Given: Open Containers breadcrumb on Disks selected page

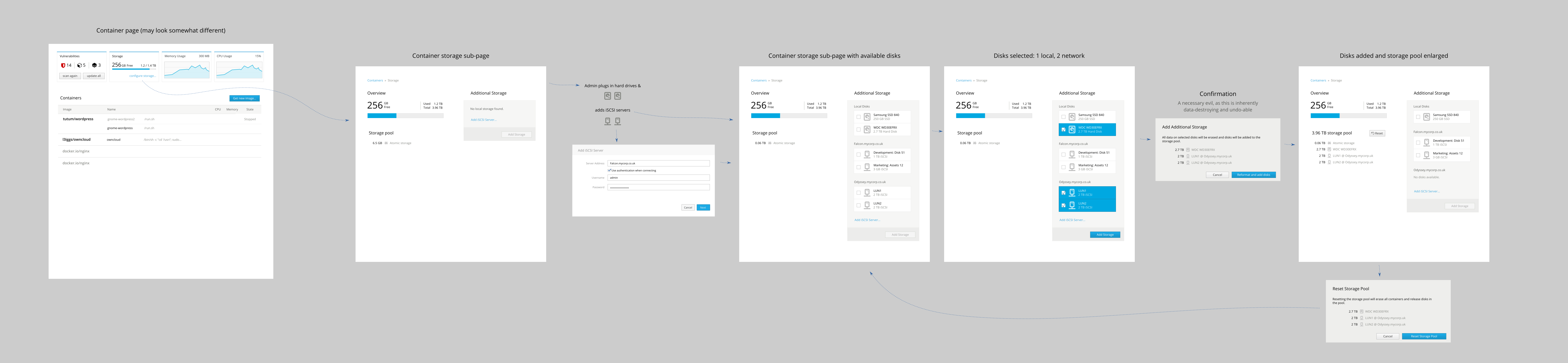Looking at the screenshot, I should pyautogui.click(x=964, y=80).
